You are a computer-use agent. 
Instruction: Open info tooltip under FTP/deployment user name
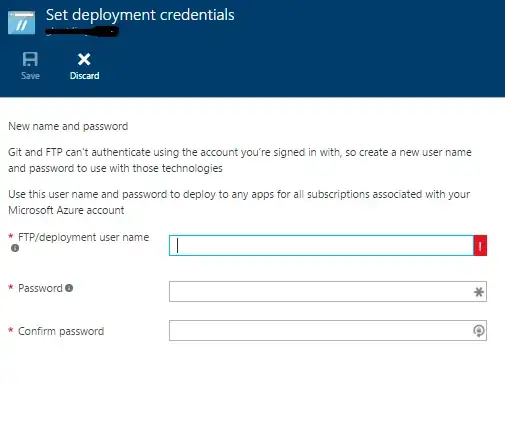click(x=15, y=248)
